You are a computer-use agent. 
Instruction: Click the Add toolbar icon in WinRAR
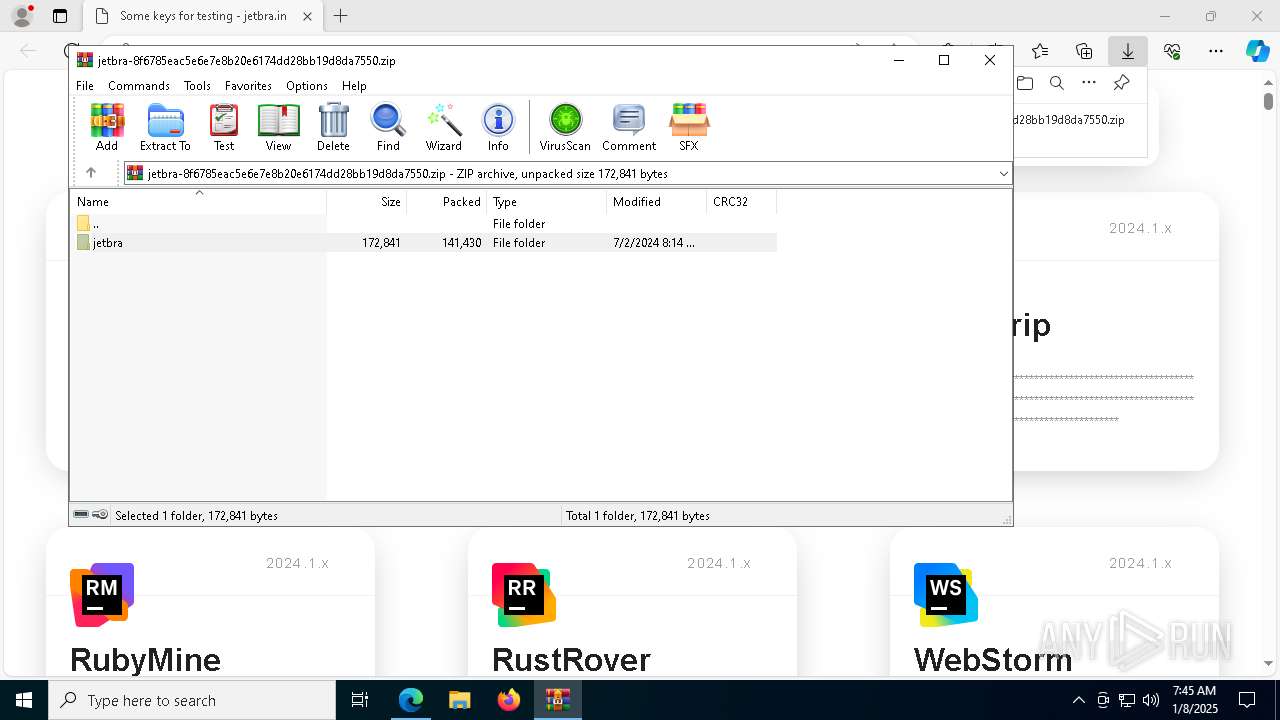coord(107,128)
